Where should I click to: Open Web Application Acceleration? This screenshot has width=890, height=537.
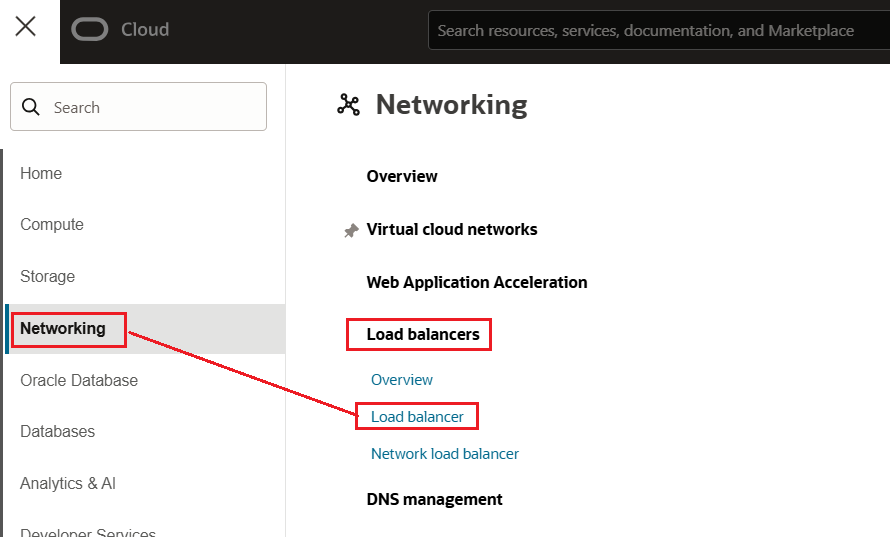(x=477, y=283)
